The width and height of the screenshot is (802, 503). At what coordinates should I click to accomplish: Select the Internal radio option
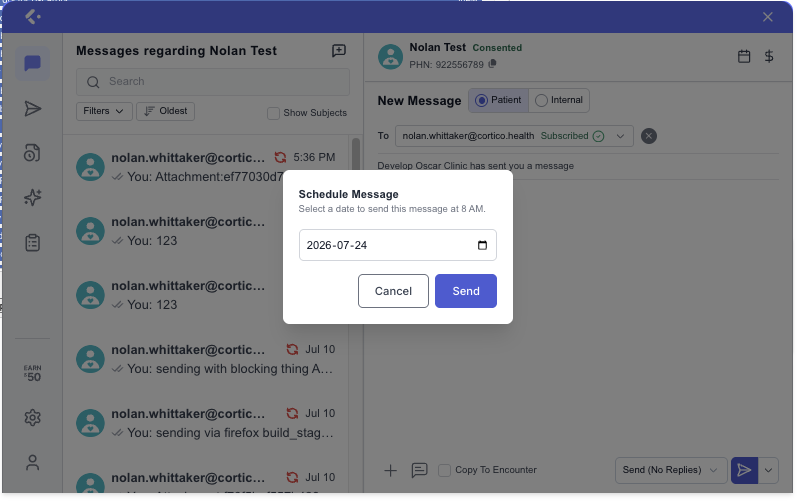click(559, 100)
